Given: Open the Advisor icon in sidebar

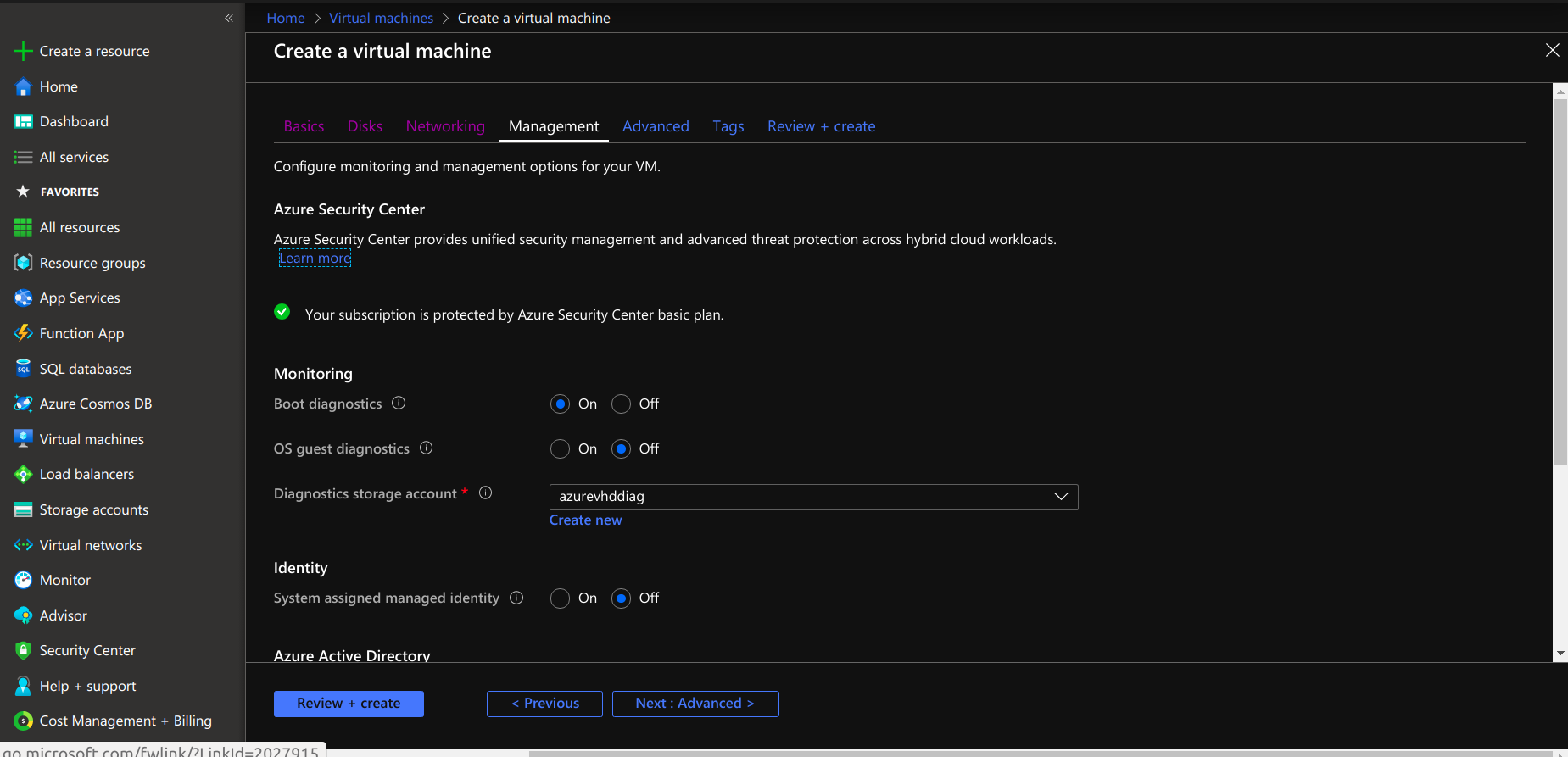Looking at the screenshot, I should click(x=23, y=615).
